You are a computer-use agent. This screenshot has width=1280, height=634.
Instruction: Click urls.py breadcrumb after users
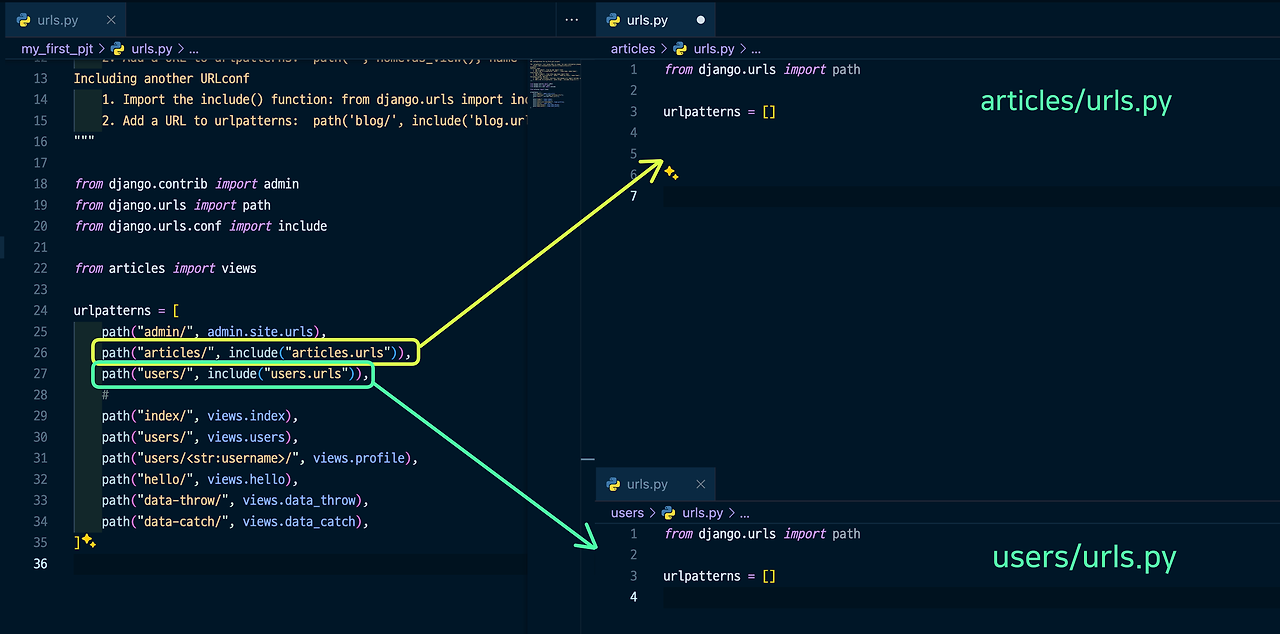703,513
